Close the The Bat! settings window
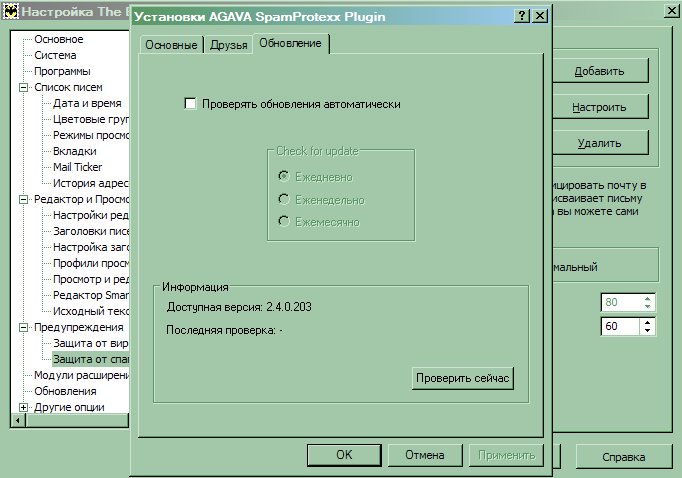The image size is (682, 478). (x=672, y=11)
